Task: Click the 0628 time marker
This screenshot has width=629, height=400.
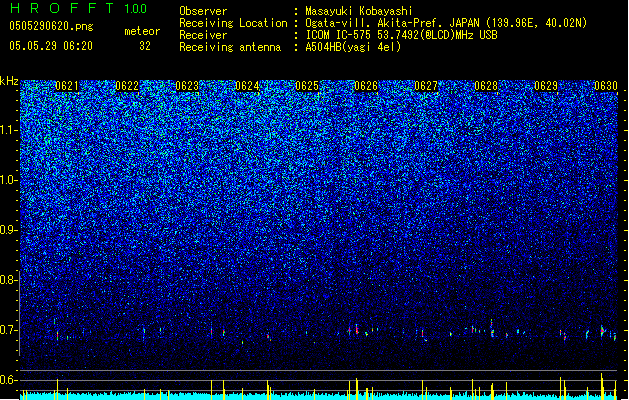Action: [x=486, y=86]
